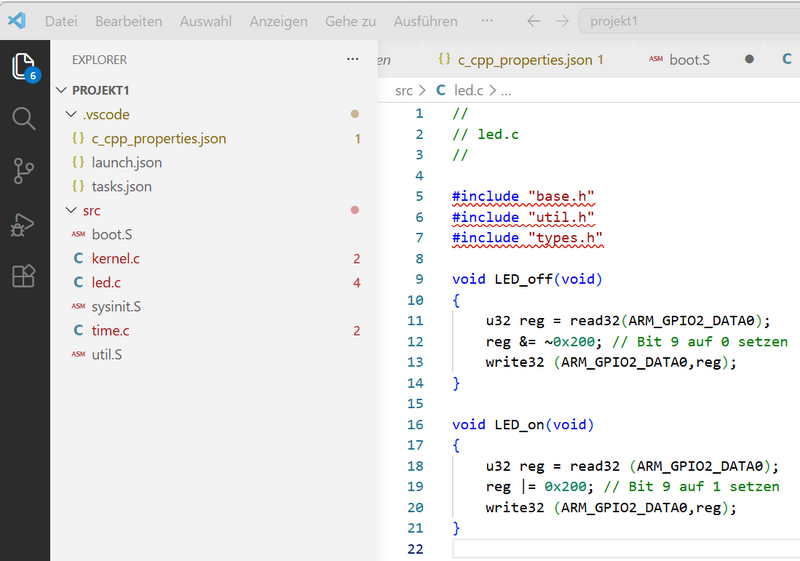Screen dimensions: 800x561
Task: Open the Gehe zu menu
Action: coord(351,21)
